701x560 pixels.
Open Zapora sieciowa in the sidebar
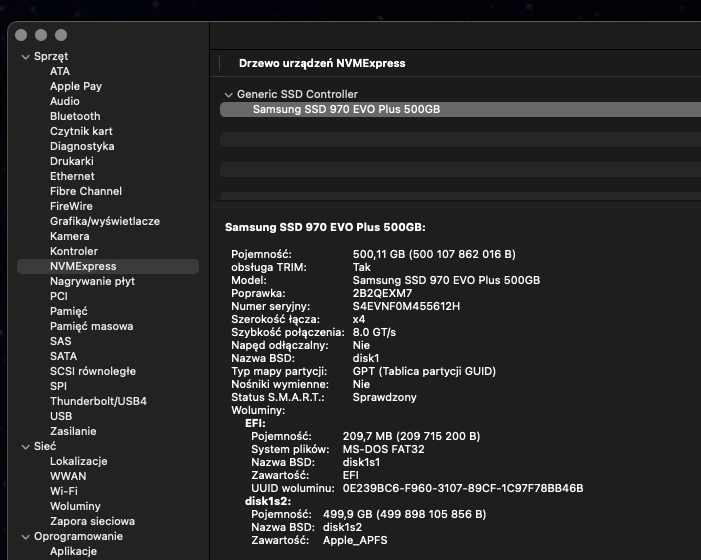pos(92,522)
